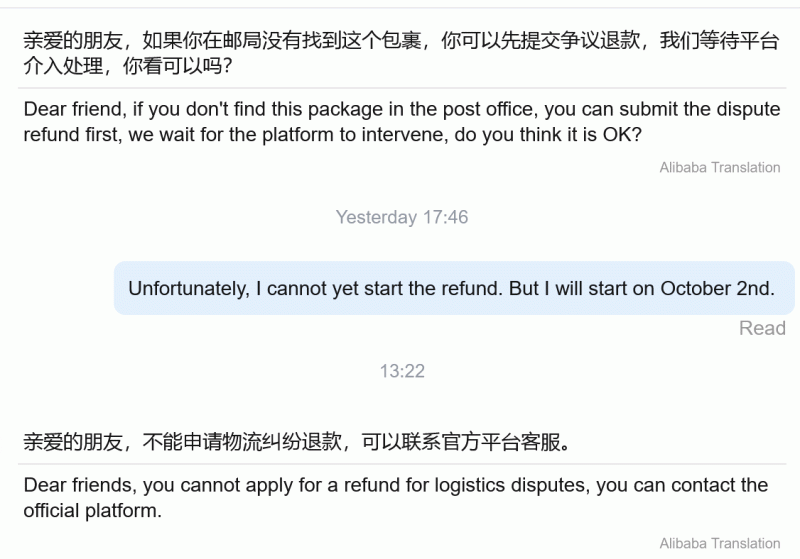800x559 pixels.
Task: Click the words "official platform." in the last translation
Action: coord(92,511)
